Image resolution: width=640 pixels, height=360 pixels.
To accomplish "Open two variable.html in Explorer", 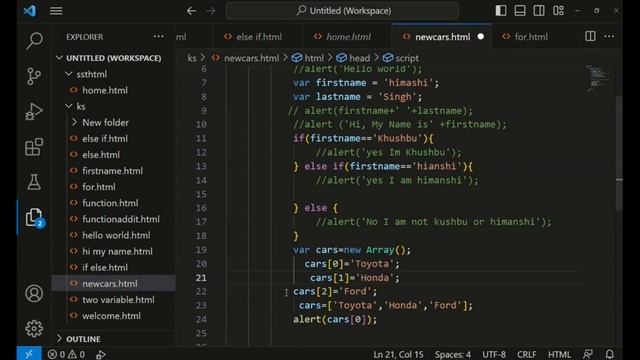I will click(114, 300).
